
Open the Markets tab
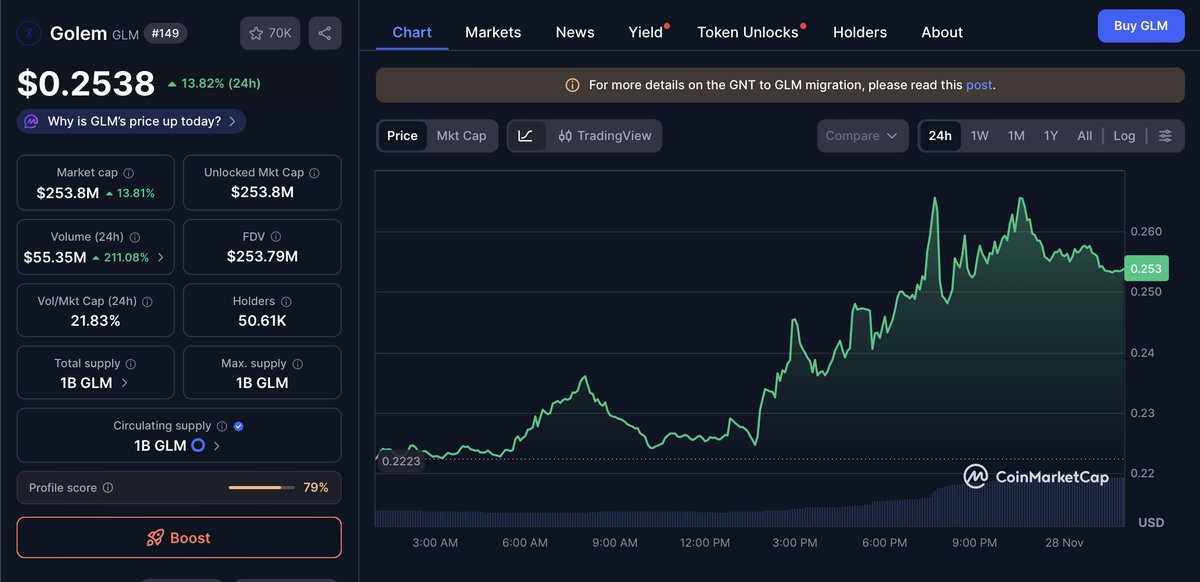[493, 32]
